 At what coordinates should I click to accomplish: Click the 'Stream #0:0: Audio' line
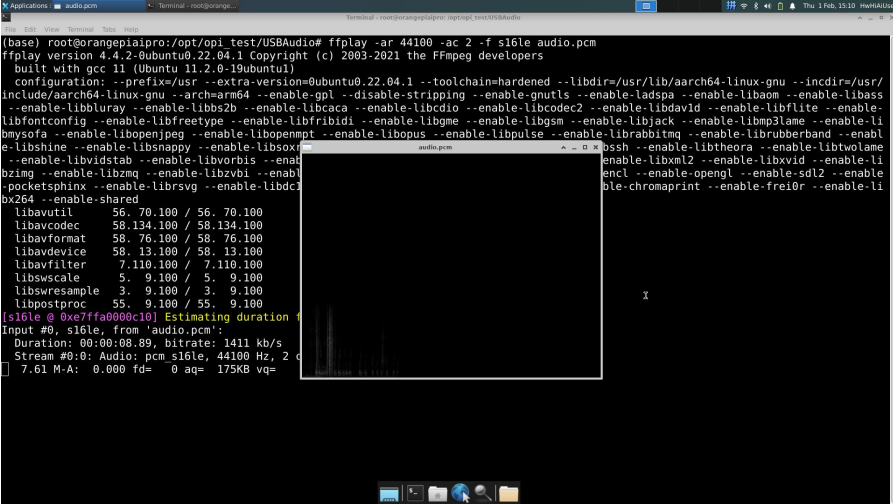click(157, 357)
